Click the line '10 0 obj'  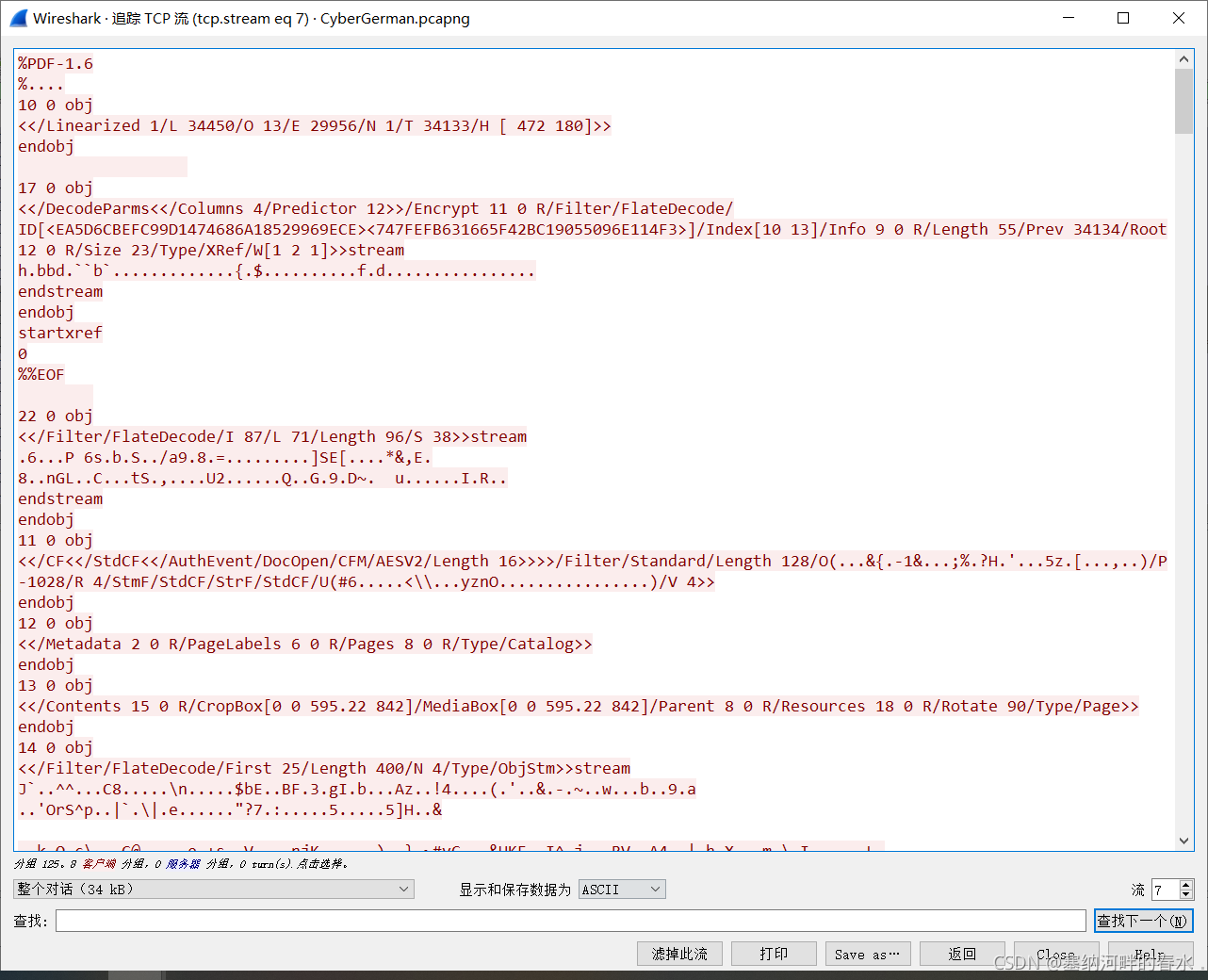click(x=56, y=105)
